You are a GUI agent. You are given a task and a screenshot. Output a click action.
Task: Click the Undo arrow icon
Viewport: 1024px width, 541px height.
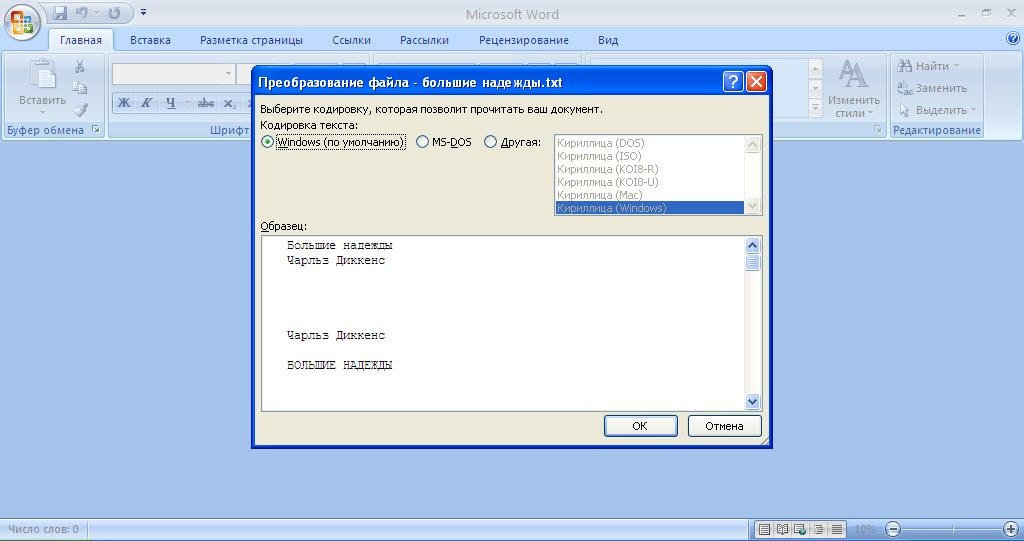point(81,12)
